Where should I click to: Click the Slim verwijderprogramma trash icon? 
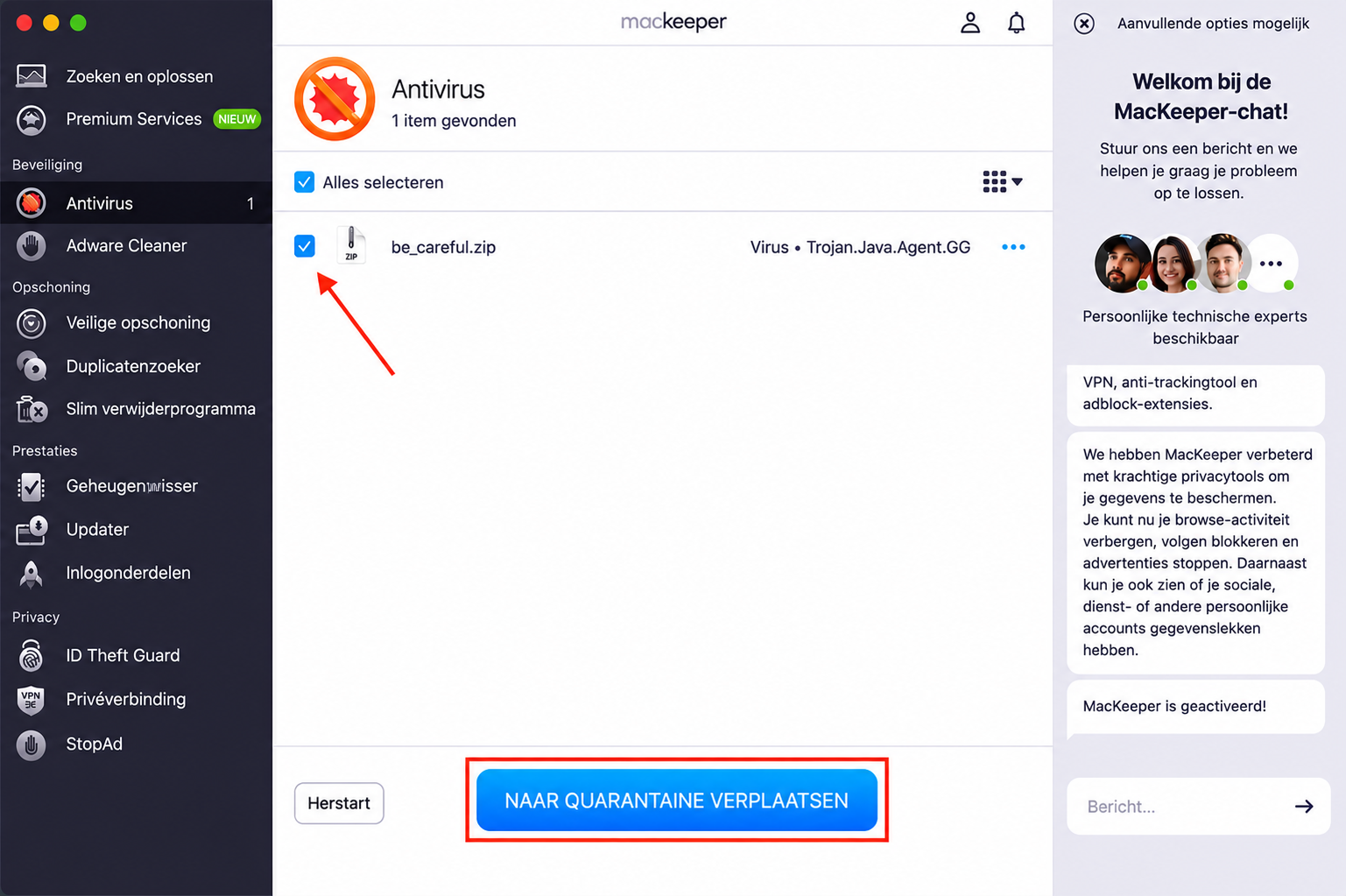32,409
